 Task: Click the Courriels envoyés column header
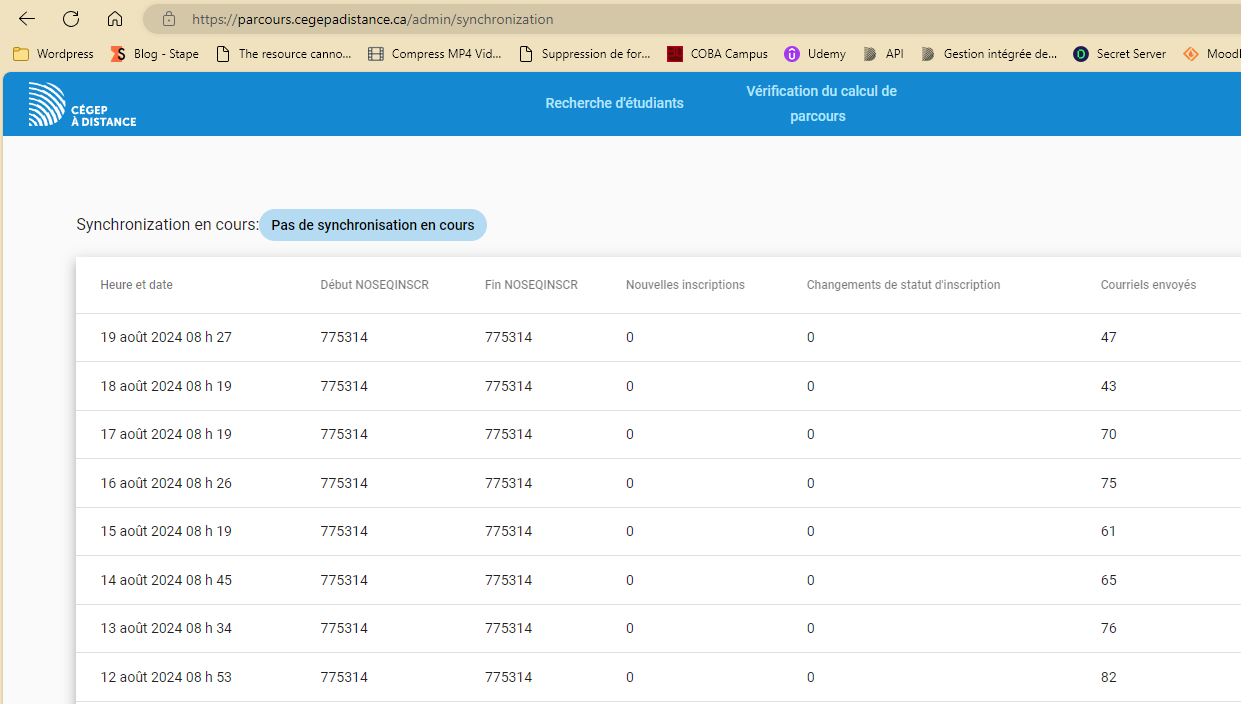[x=1148, y=285]
